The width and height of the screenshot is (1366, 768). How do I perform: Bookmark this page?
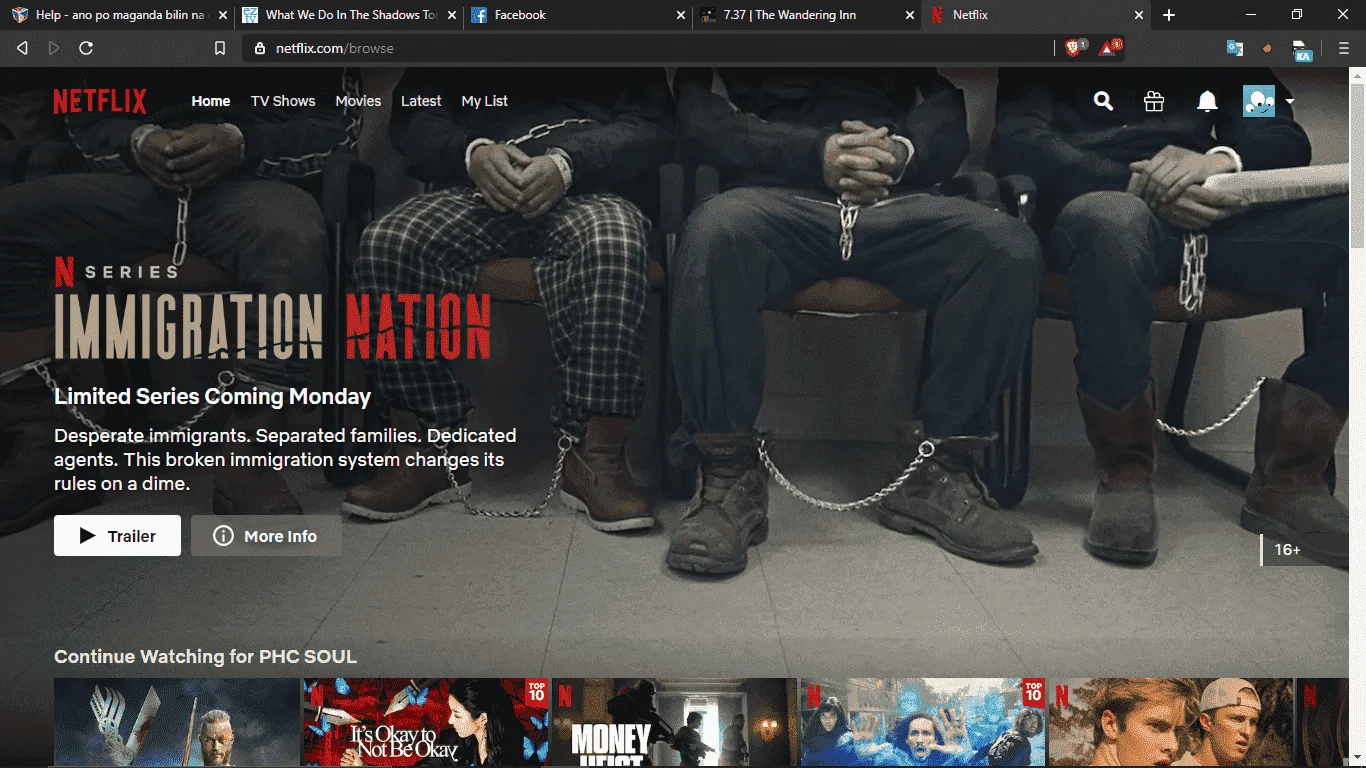tap(220, 48)
